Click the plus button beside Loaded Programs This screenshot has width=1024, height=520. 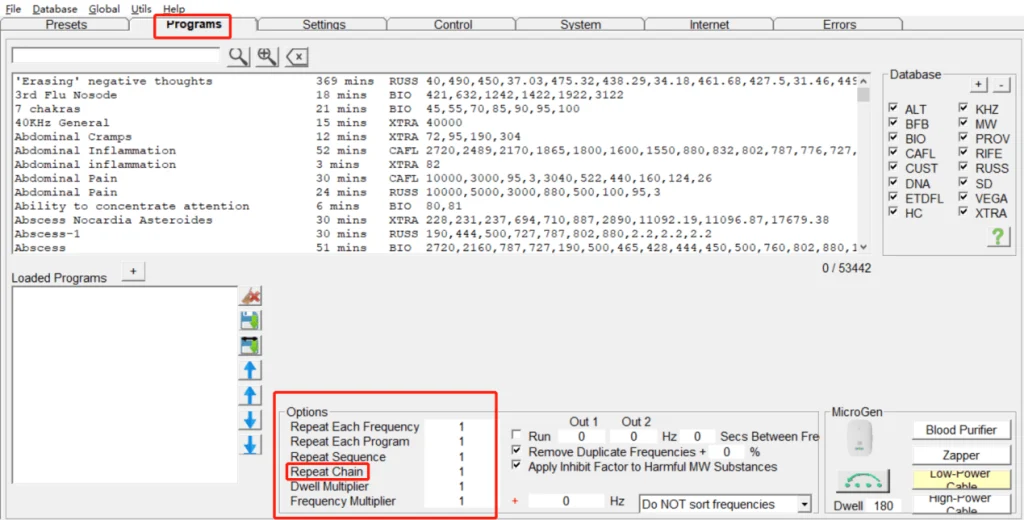134,271
